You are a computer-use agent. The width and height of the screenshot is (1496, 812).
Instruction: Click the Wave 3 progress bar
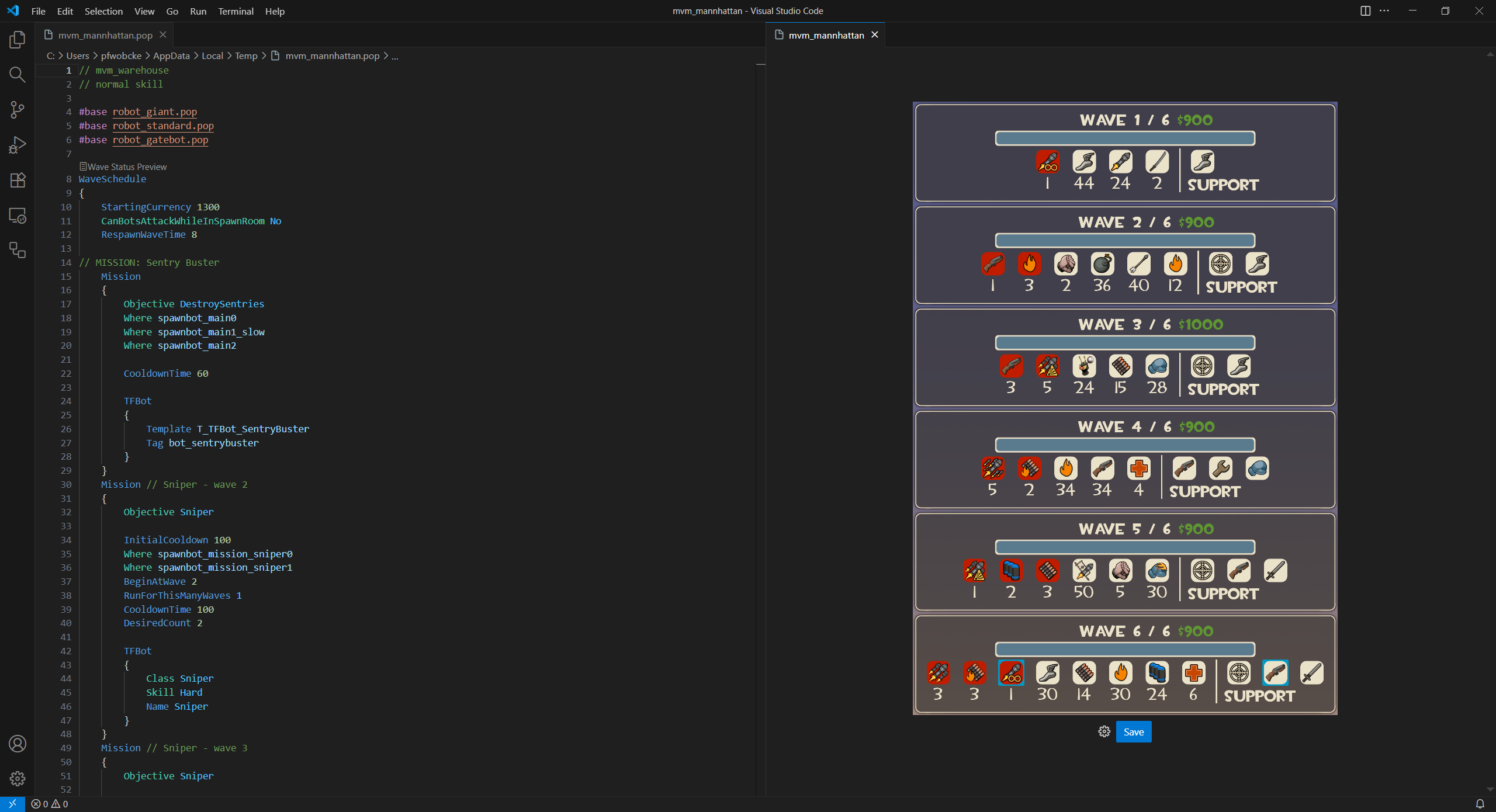pyautogui.click(x=1125, y=342)
